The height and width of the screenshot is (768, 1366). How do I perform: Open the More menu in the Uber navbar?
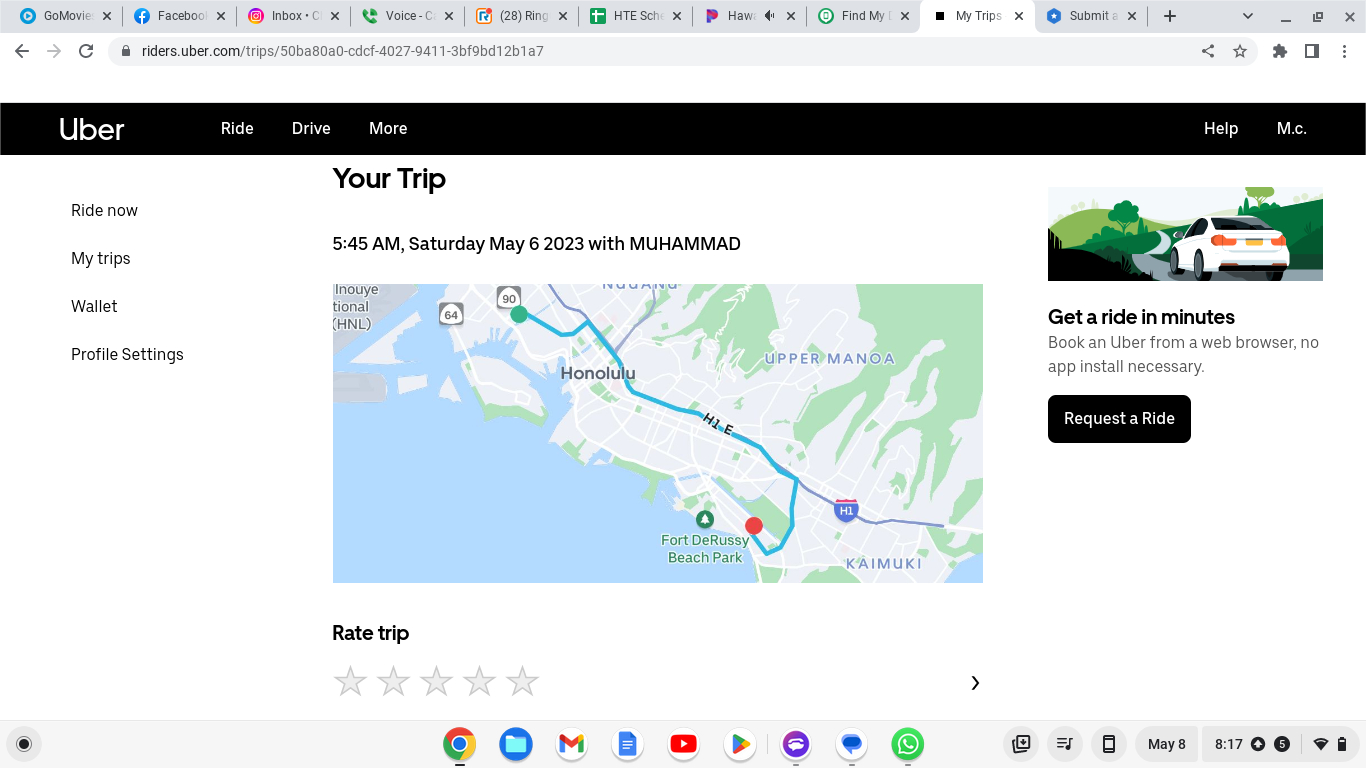coord(388,128)
